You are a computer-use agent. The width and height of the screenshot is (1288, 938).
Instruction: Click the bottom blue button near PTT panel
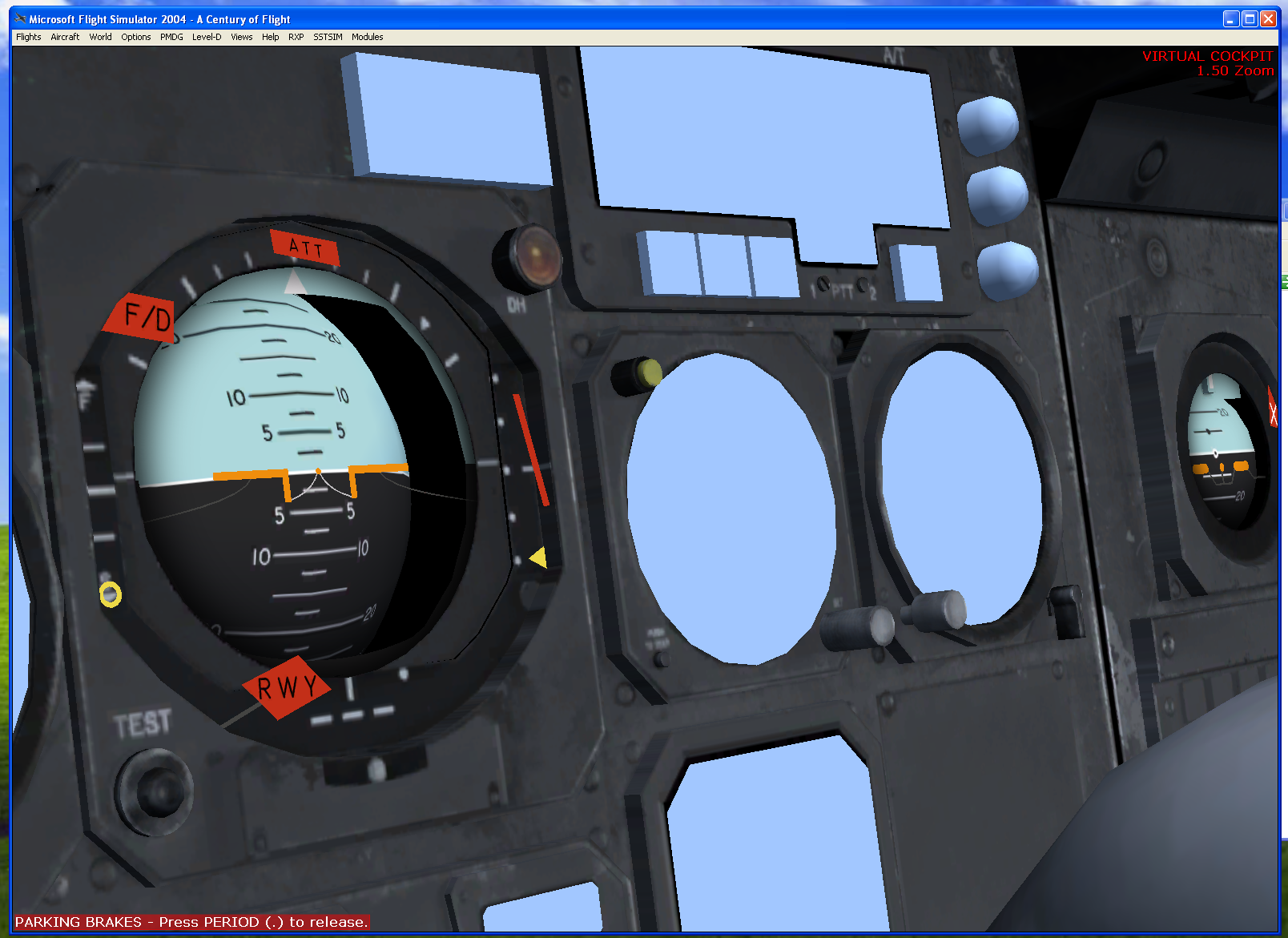pyautogui.click(x=1007, y=272)
